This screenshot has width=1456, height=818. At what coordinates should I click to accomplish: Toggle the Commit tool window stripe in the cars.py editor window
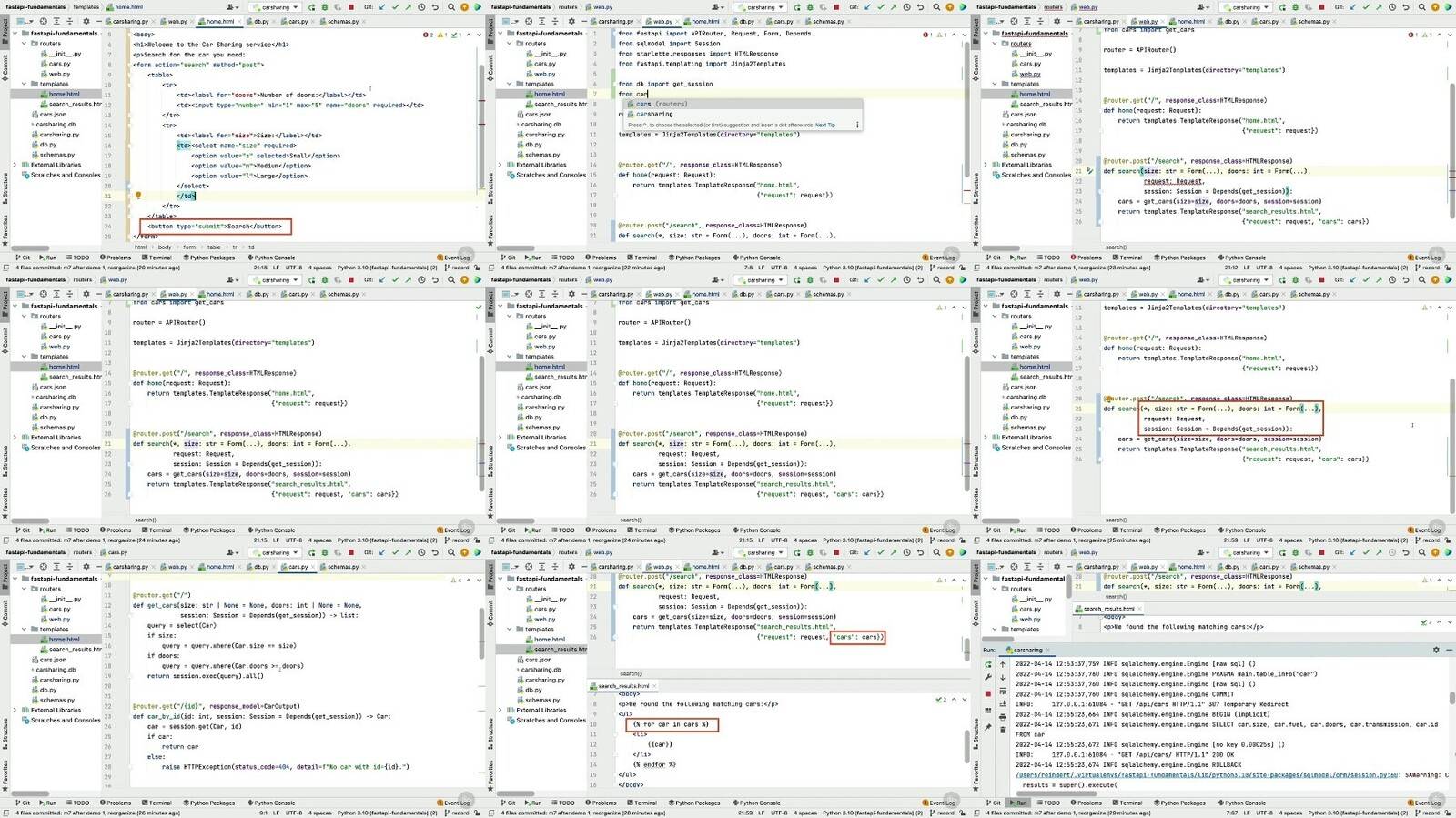pos(5,611)
